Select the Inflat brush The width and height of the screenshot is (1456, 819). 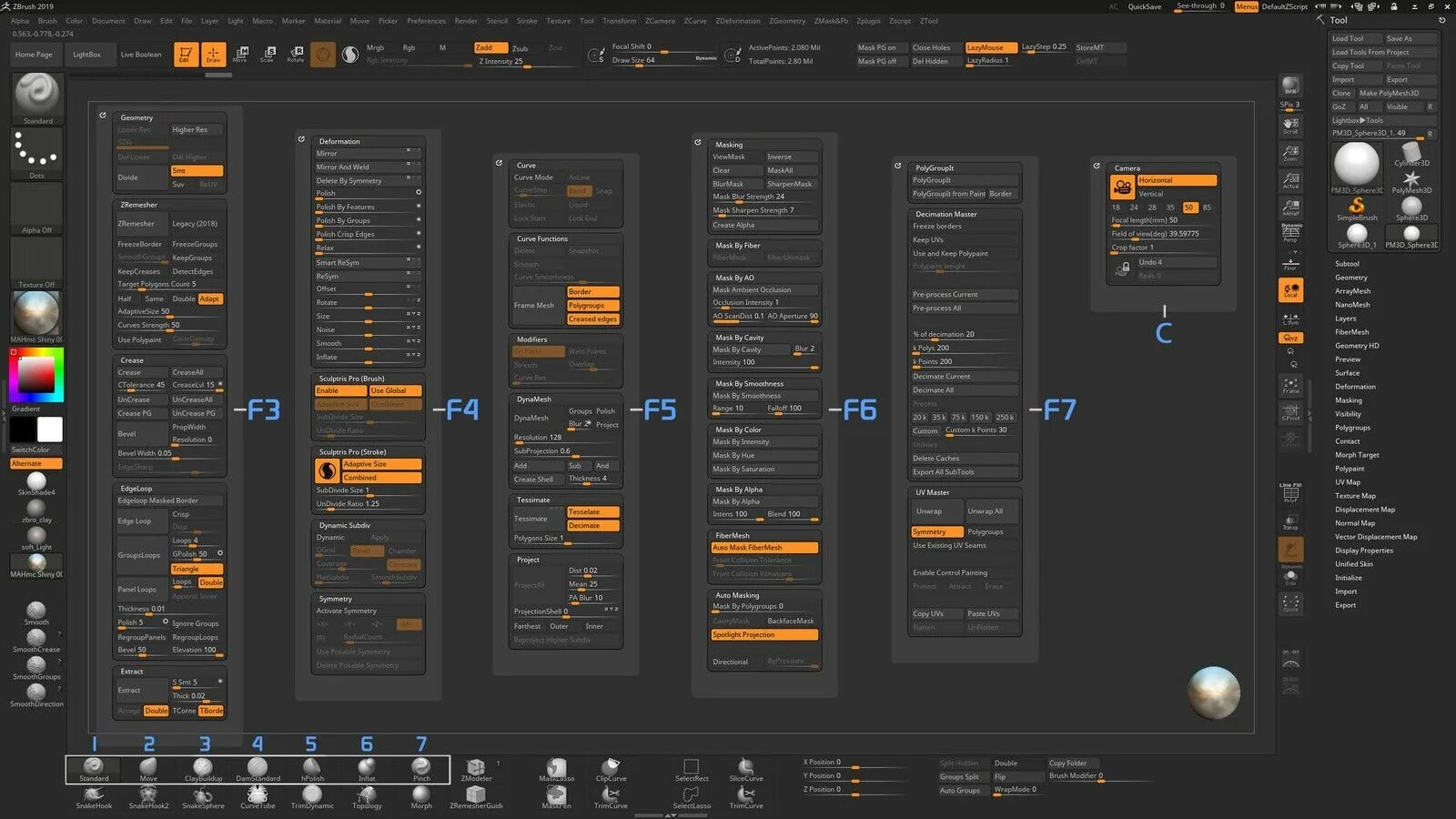[x=367, y=770]
